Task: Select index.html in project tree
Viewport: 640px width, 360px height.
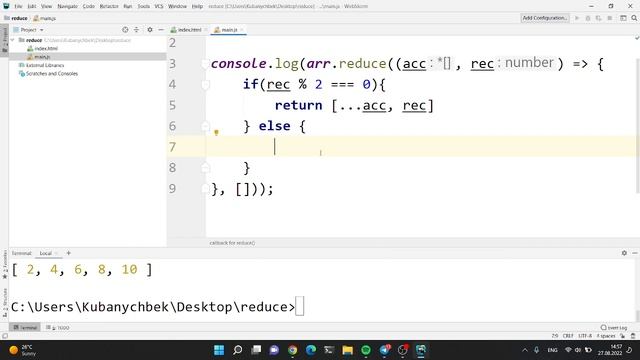Action: click(46, 48)
